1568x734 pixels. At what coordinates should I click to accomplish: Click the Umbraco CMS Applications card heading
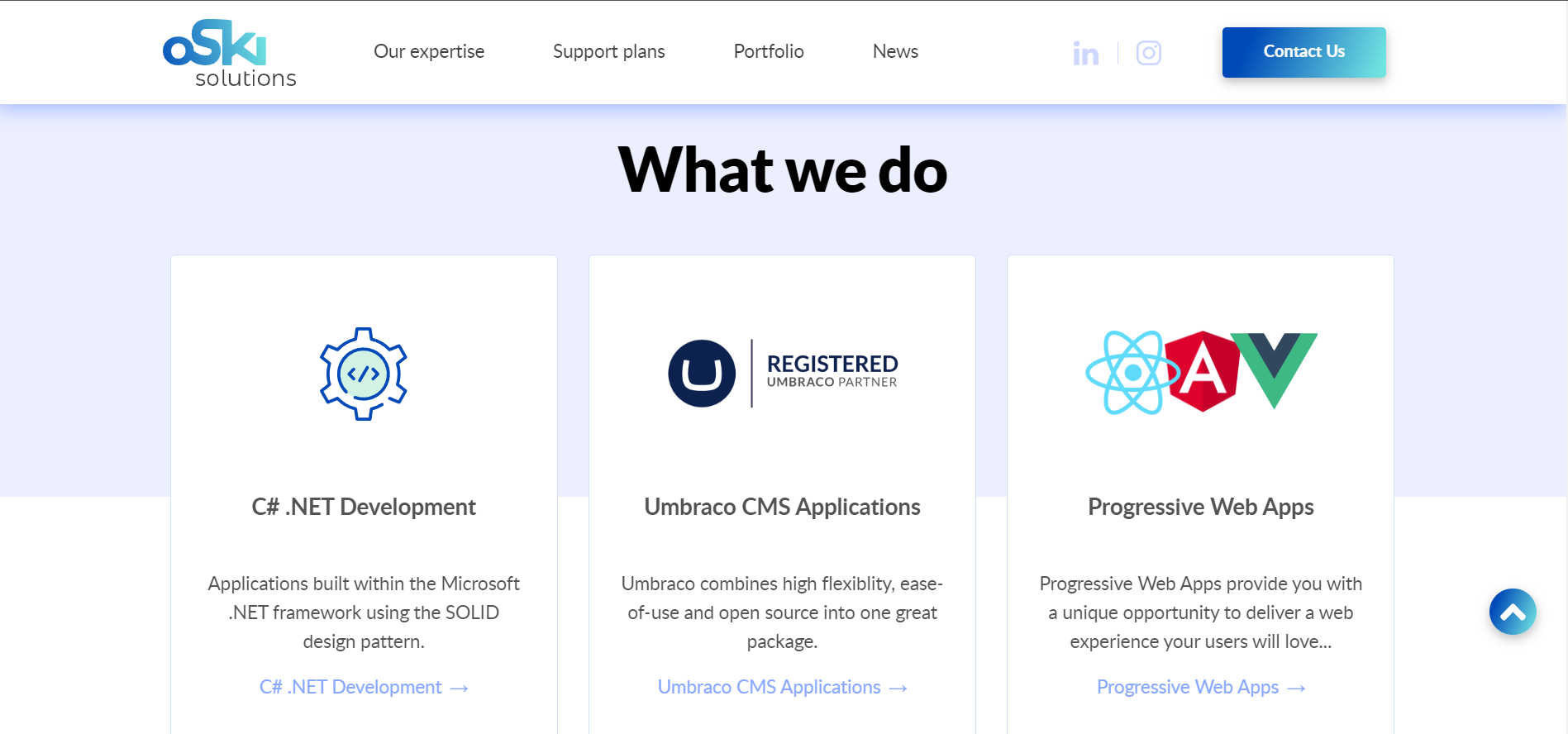click(783, 507)
